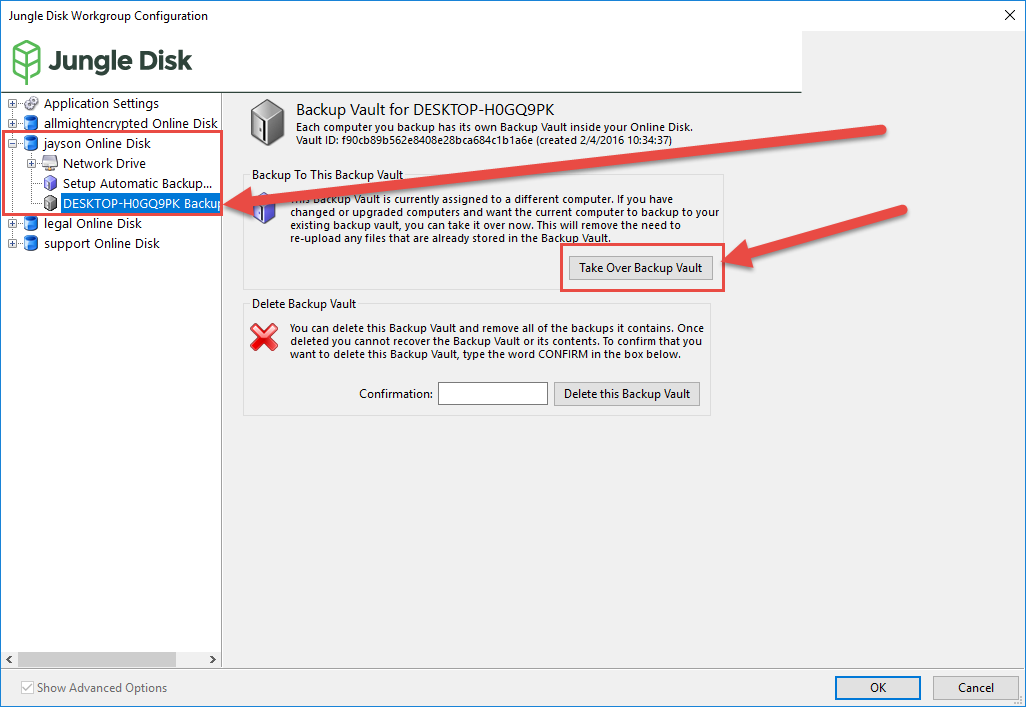Click the tree panel horizontal scrollbar thumb

point(97,659)
